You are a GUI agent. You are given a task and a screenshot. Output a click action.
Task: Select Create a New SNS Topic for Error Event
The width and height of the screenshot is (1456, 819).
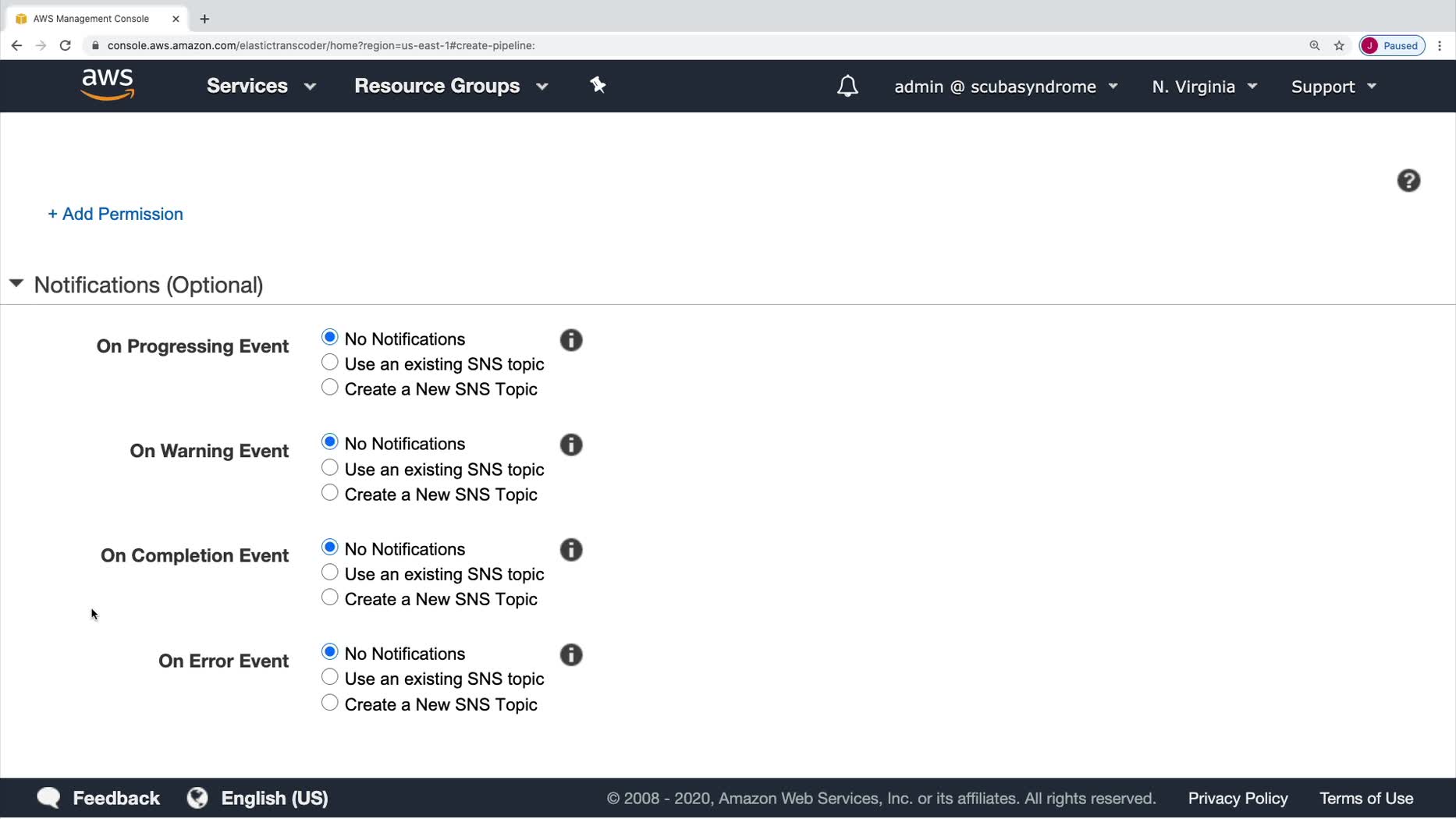click(x=330, y=703)
